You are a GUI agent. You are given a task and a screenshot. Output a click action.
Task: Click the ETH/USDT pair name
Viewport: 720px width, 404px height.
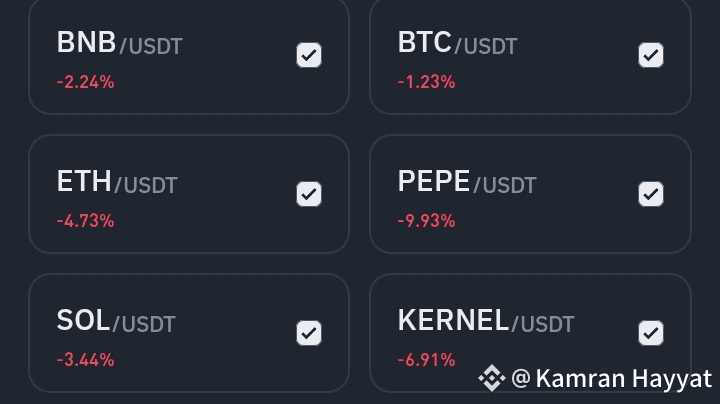(117, 182)
